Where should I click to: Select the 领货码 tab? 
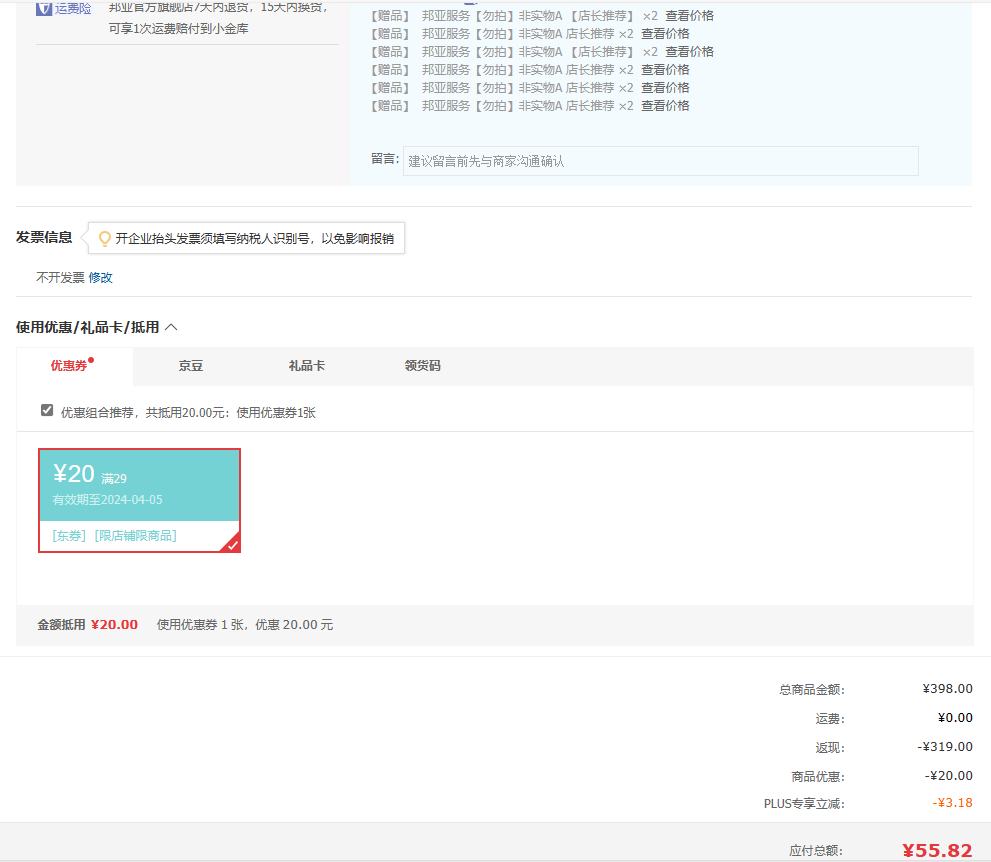[422, 366]
